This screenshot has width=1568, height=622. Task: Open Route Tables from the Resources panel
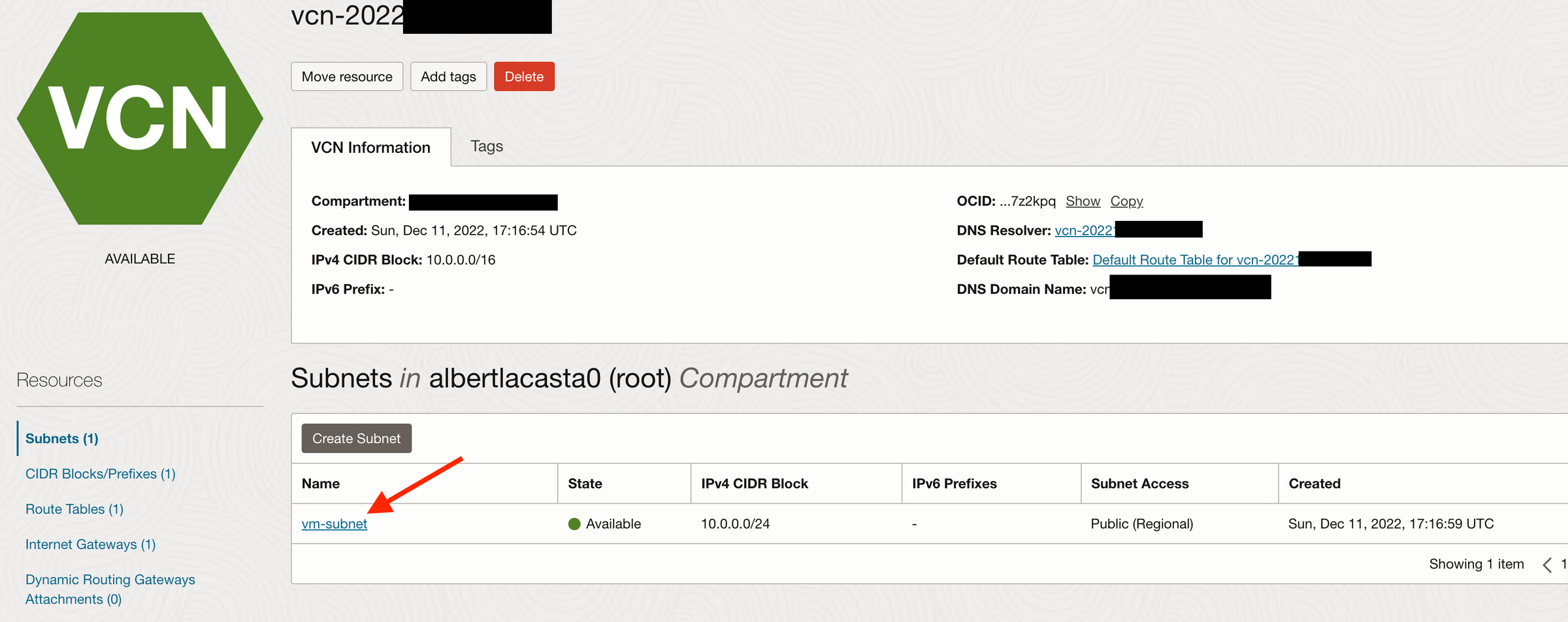74,508
